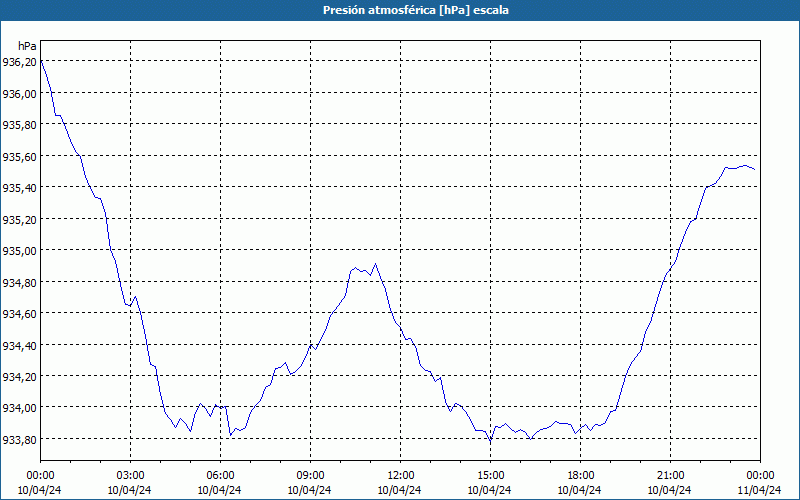This screenshot has height=500, width=800.
Task: Select the '10/04/24' date under 06:00
Action: coord(219,490)
